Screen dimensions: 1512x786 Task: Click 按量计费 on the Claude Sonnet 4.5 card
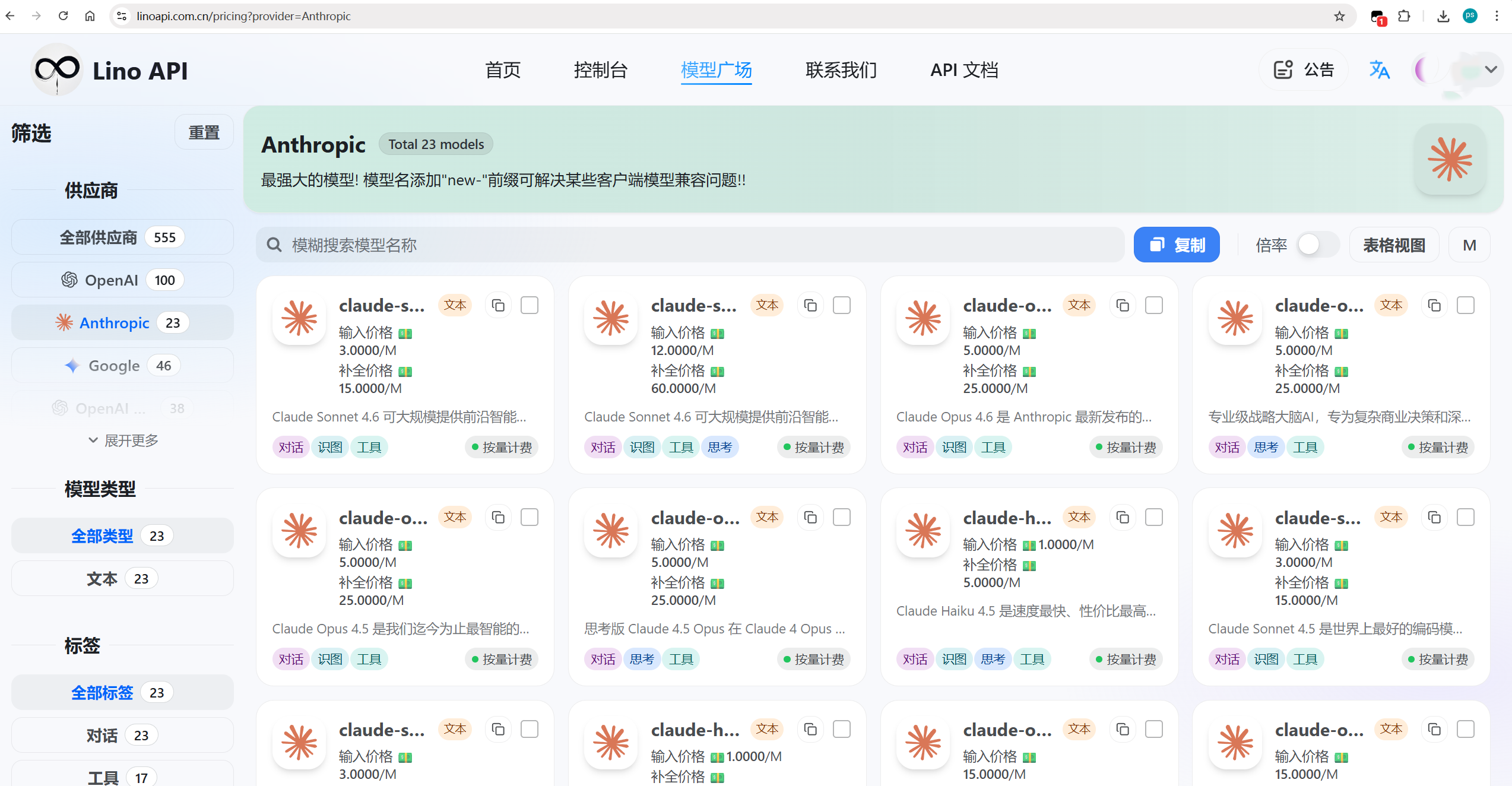pos(1438,659)
